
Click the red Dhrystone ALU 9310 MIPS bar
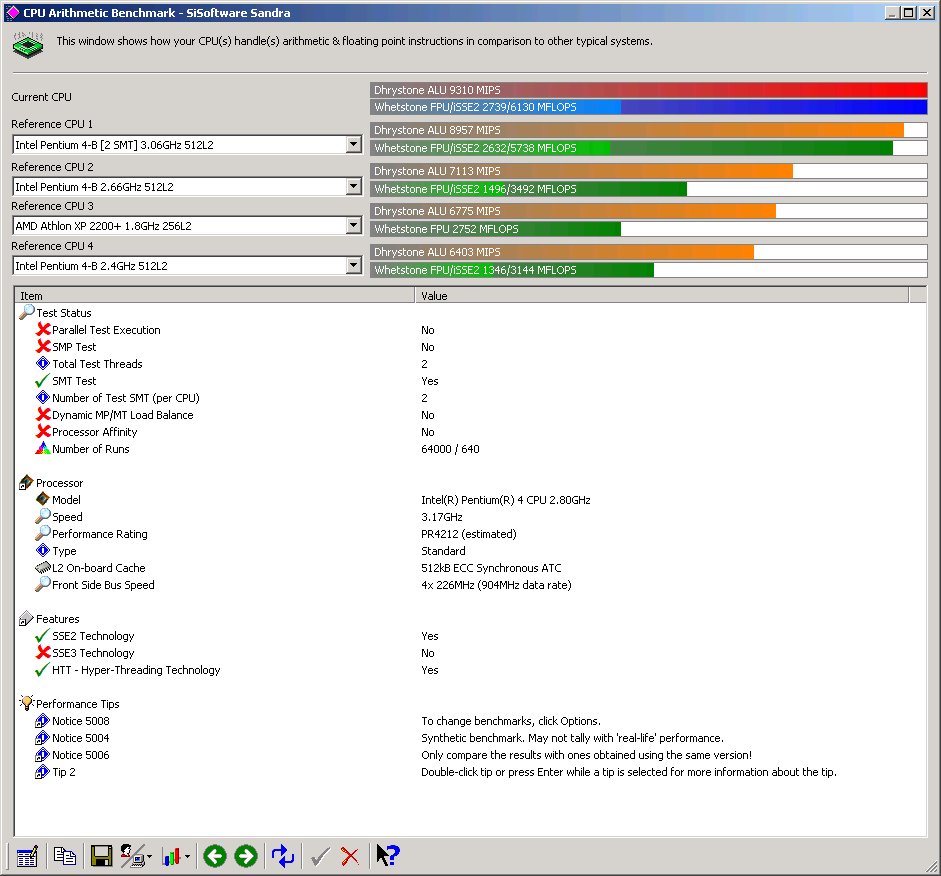[x=649, y=90]
